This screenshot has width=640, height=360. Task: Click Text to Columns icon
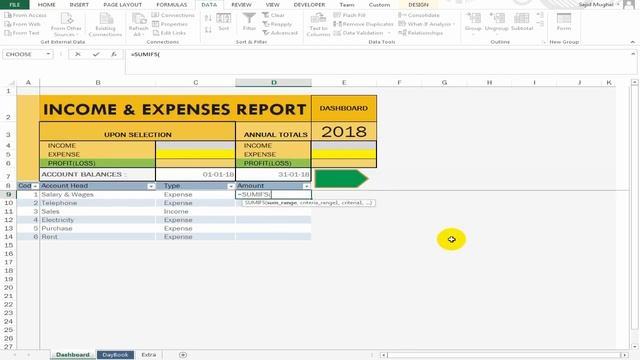[318, 24]
